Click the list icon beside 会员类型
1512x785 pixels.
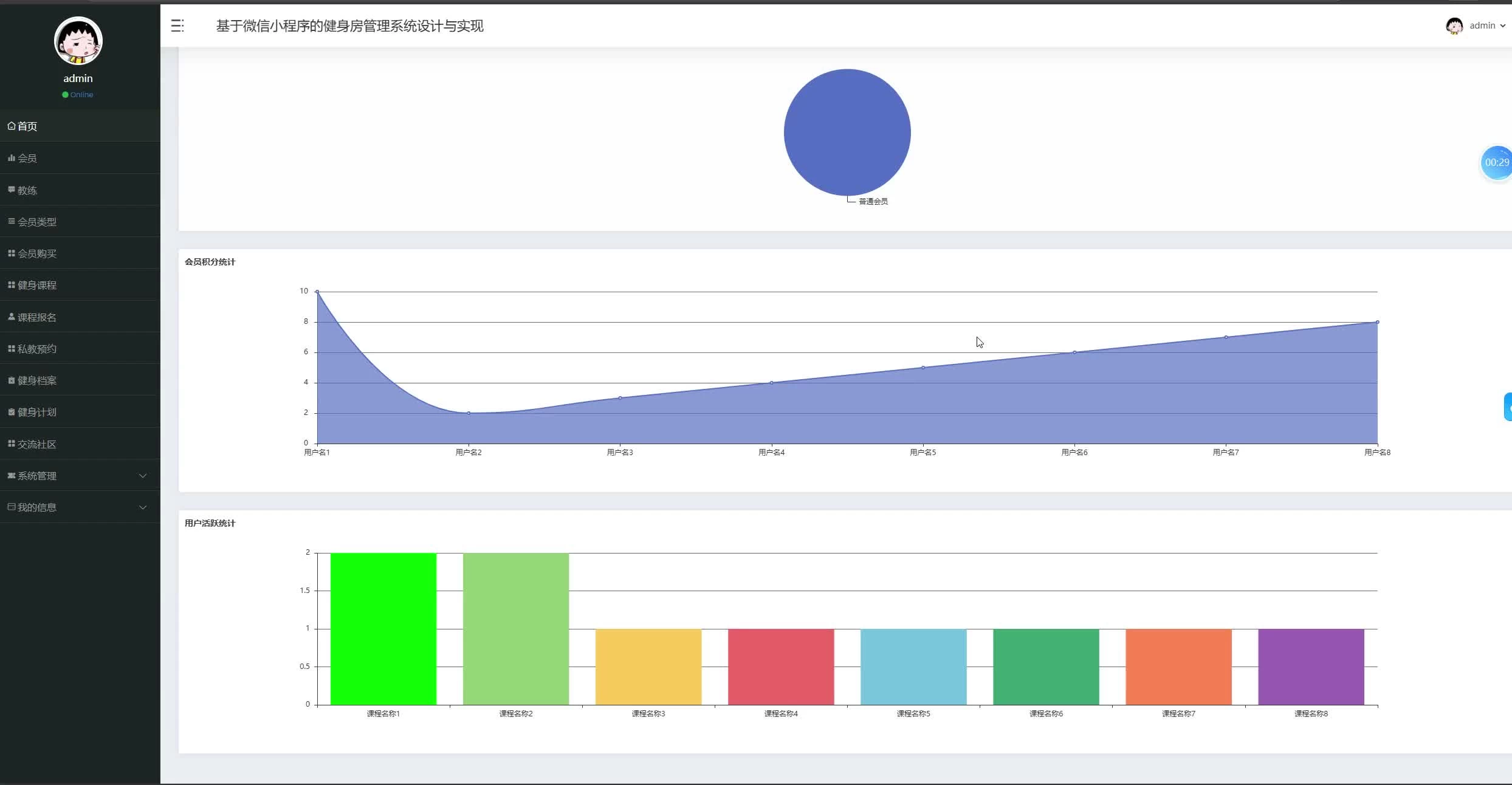[11, 221]
